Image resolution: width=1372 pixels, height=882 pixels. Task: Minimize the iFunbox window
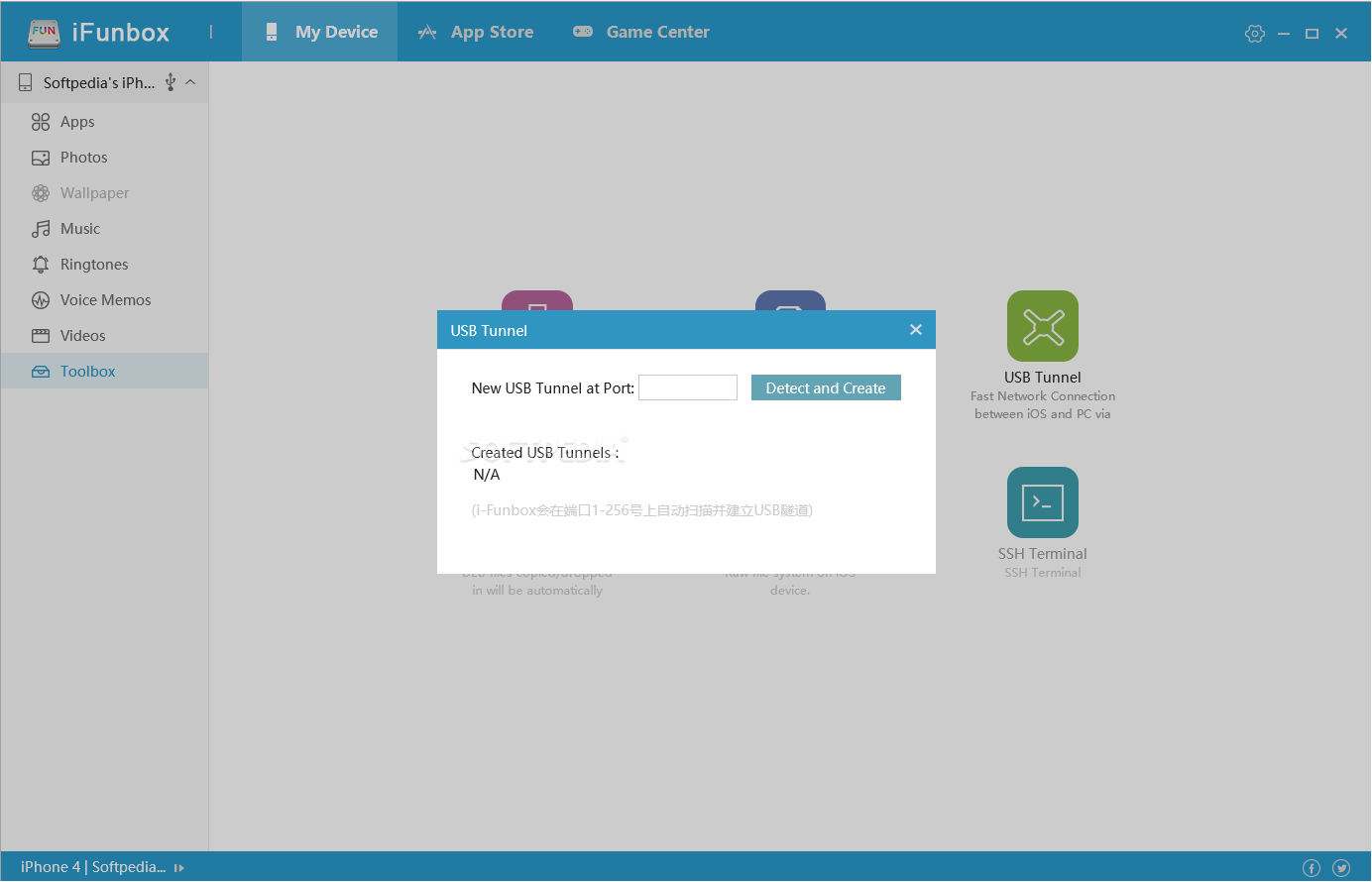(1284, 34)
